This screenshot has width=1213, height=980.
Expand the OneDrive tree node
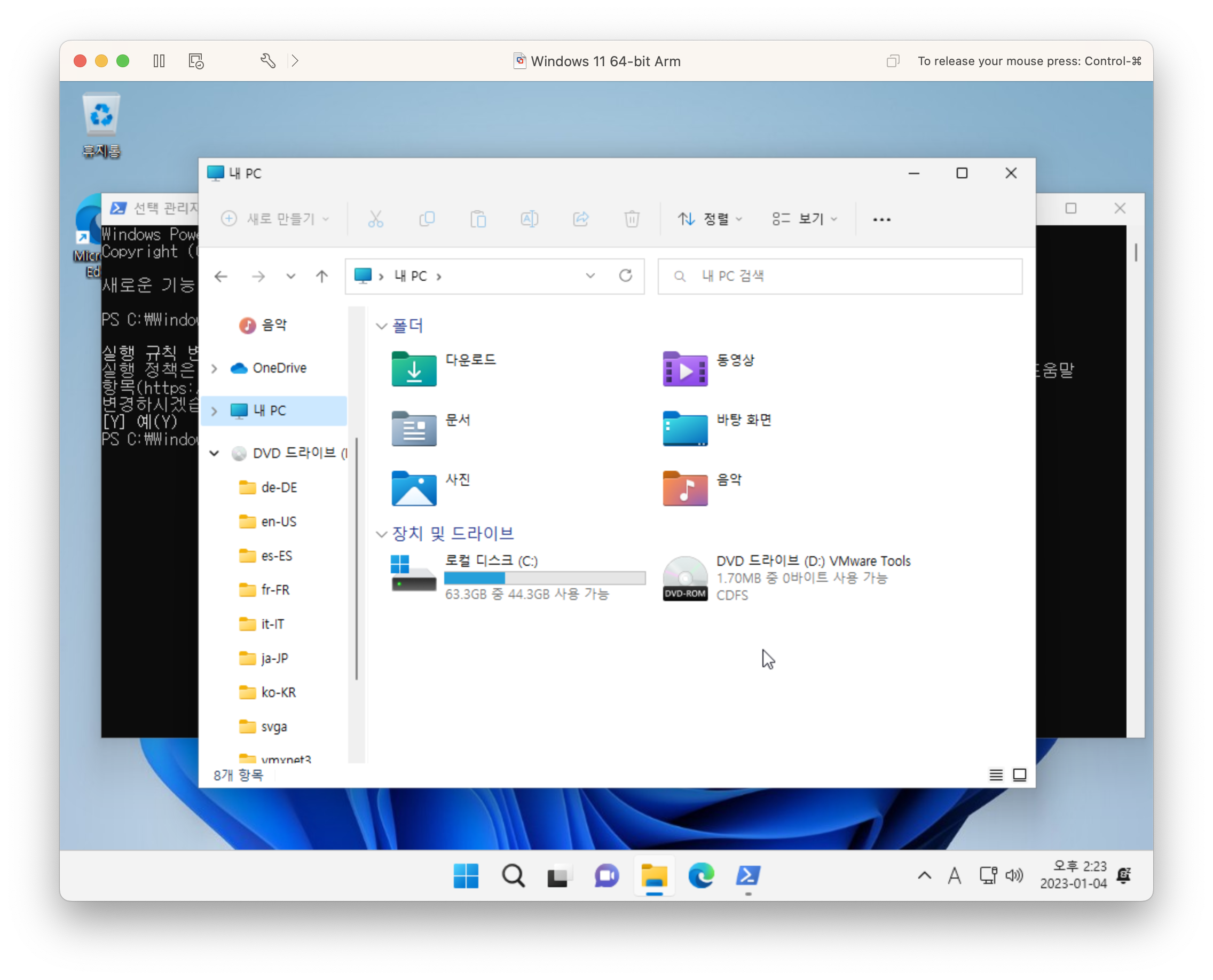[x=215, y=369]
